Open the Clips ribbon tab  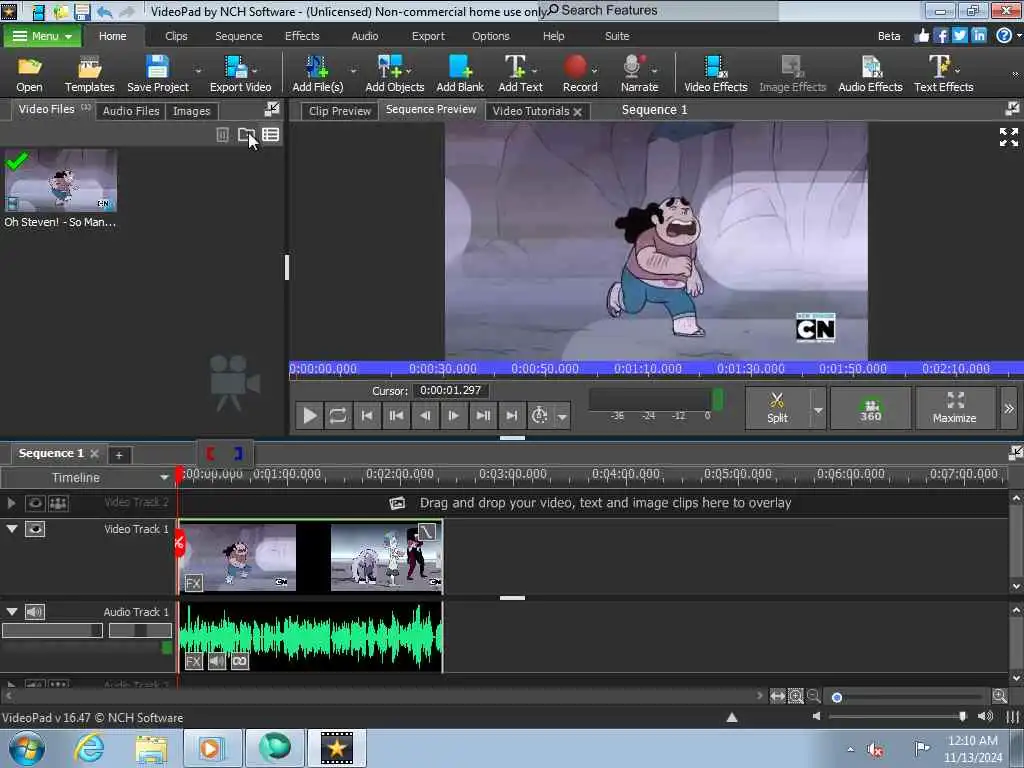[176, 36]
